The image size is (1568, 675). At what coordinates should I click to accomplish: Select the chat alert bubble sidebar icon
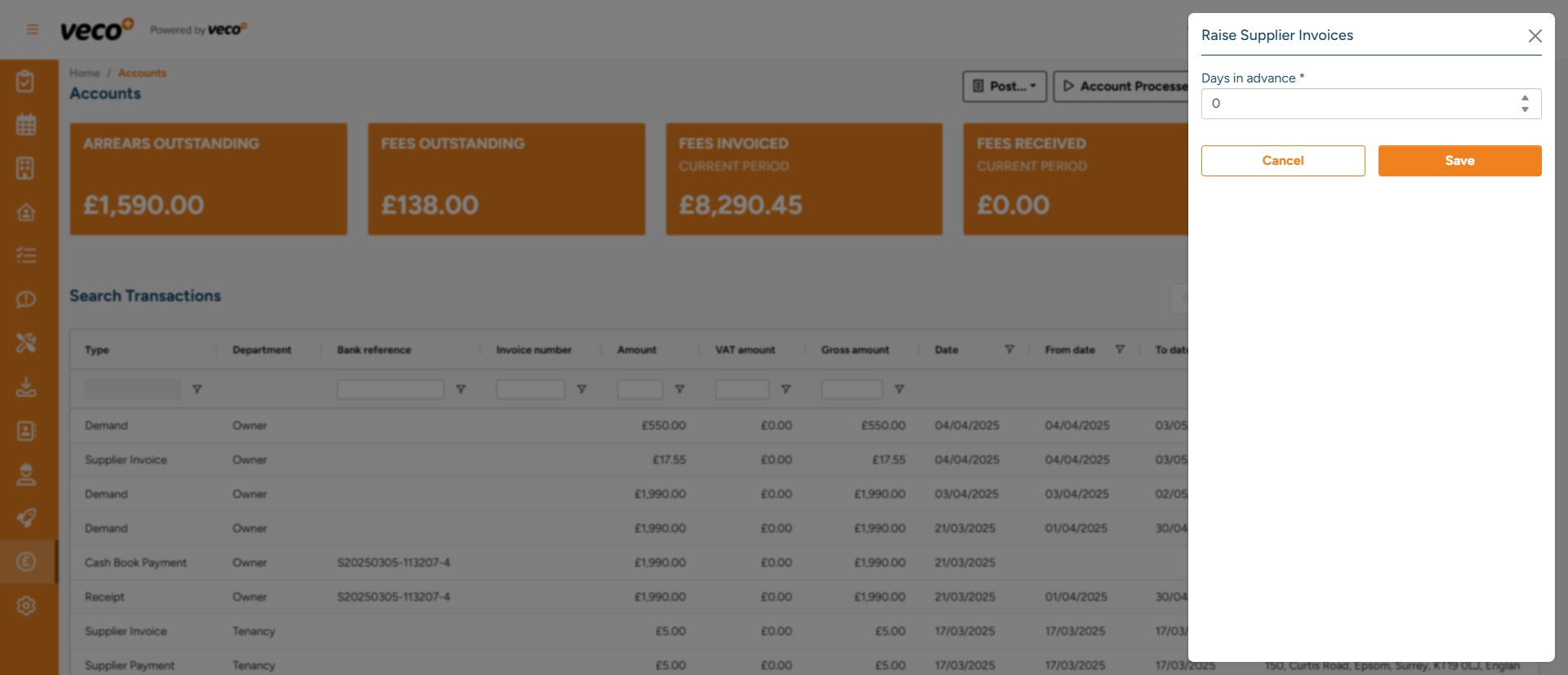(26, 300)
